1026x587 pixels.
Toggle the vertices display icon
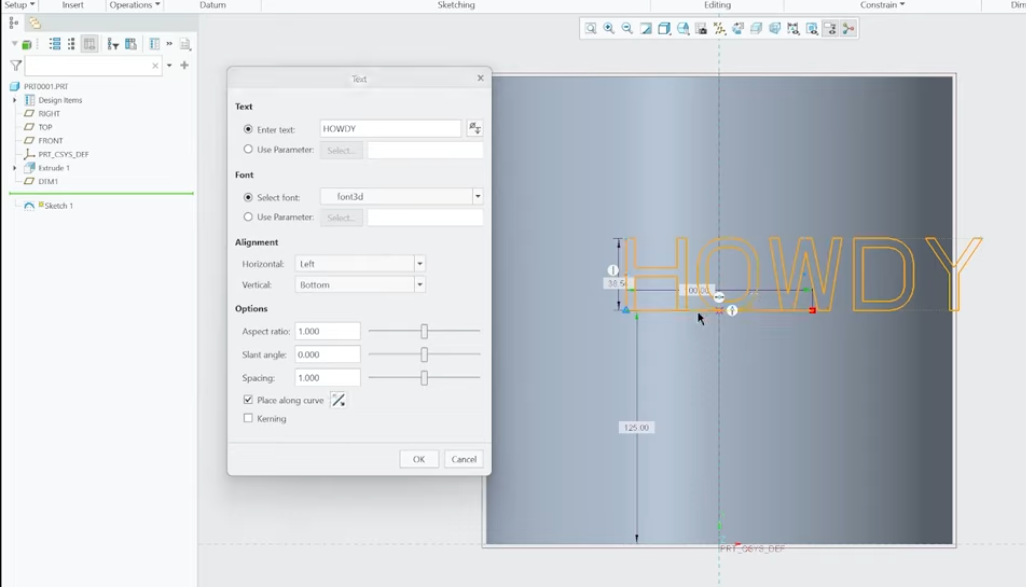point(848,28)
